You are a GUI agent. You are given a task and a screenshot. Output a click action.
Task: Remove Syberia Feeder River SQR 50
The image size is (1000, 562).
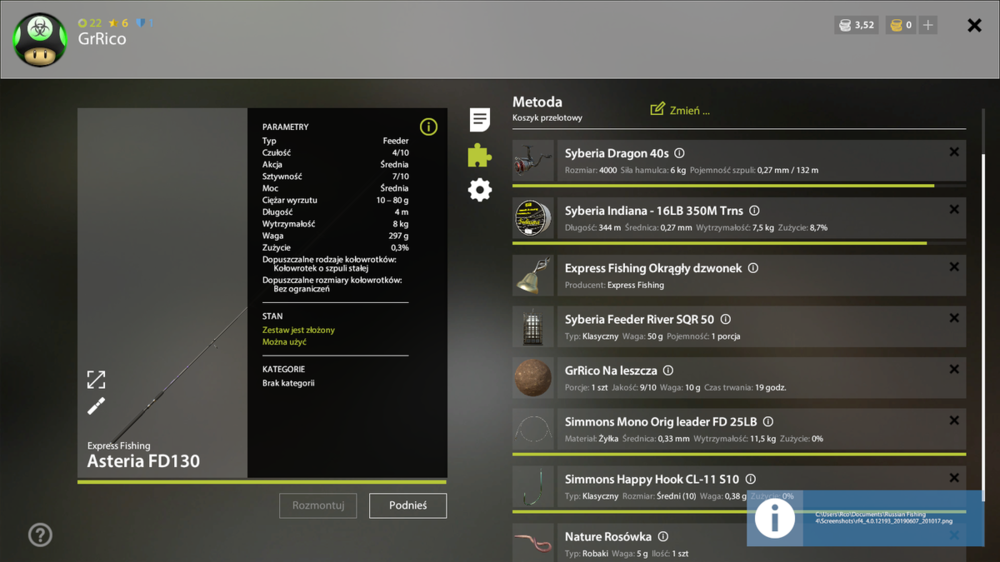[954, 318]
